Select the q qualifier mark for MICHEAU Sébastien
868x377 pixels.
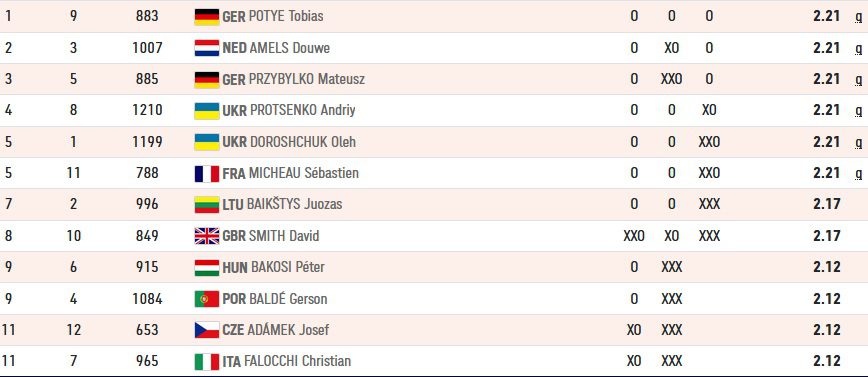[x=859, y=174]
